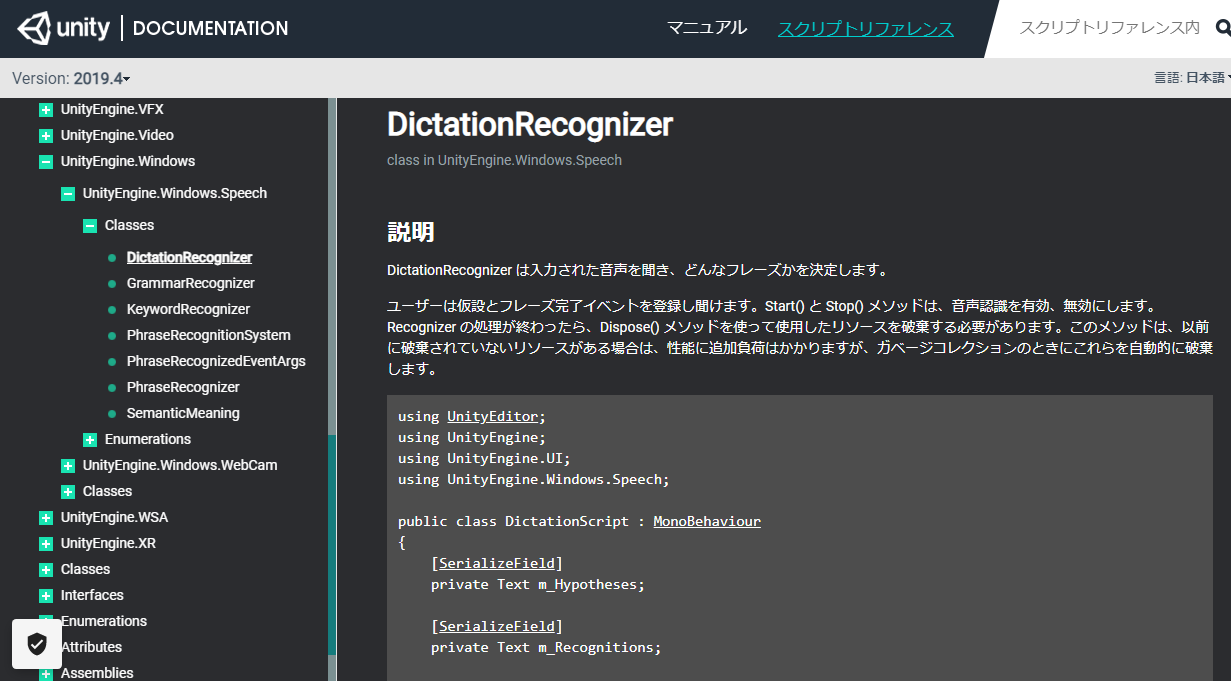Focus the スクリプトリファレンス内 search field
Viewport: 1231px width, 681px height.
pos(1109,28)
